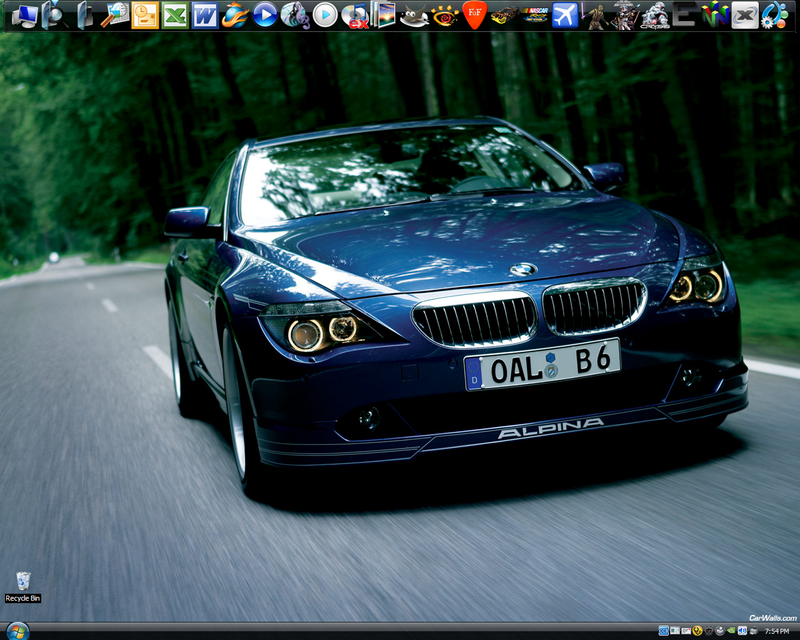Launch Microsoft Outlook from the dock
Viewport: 800px width, 640px height.
[145, 15]
